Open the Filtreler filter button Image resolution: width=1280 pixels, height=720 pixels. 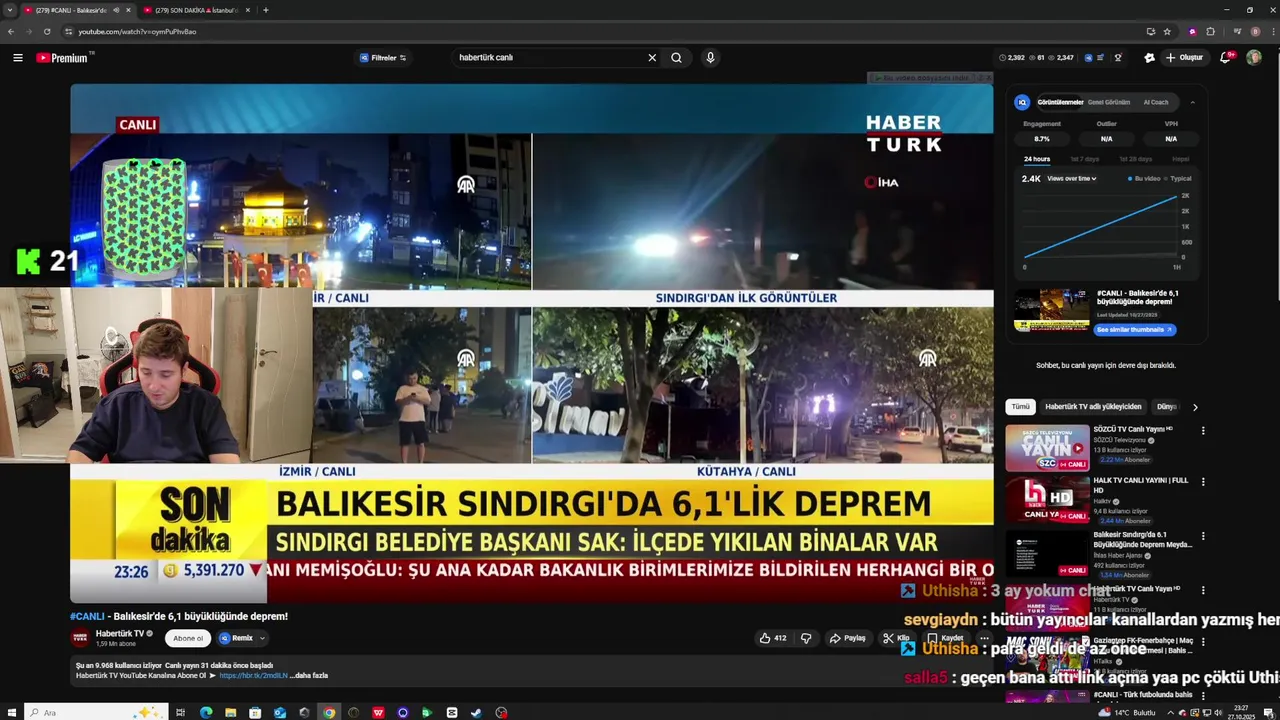[x=382, y=58]
